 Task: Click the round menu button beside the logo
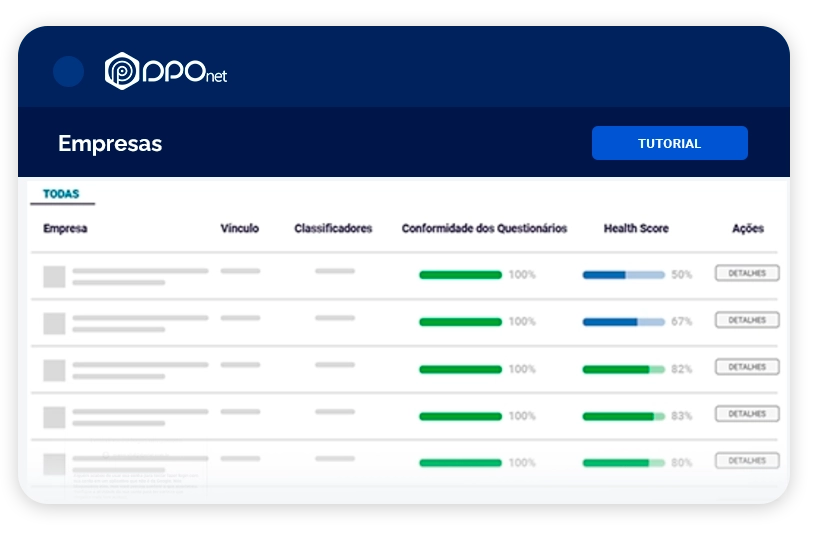(68, 72)
